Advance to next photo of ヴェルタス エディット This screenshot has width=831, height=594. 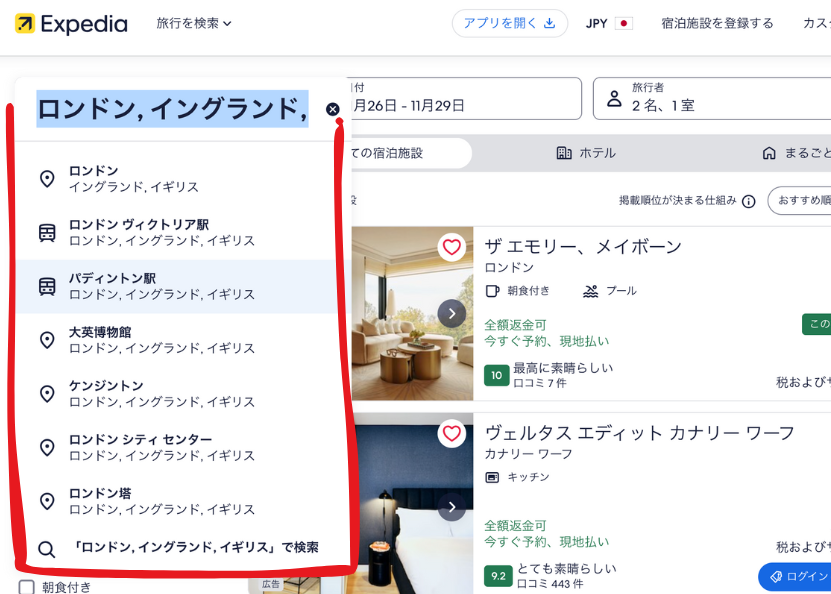click(452, 507)
